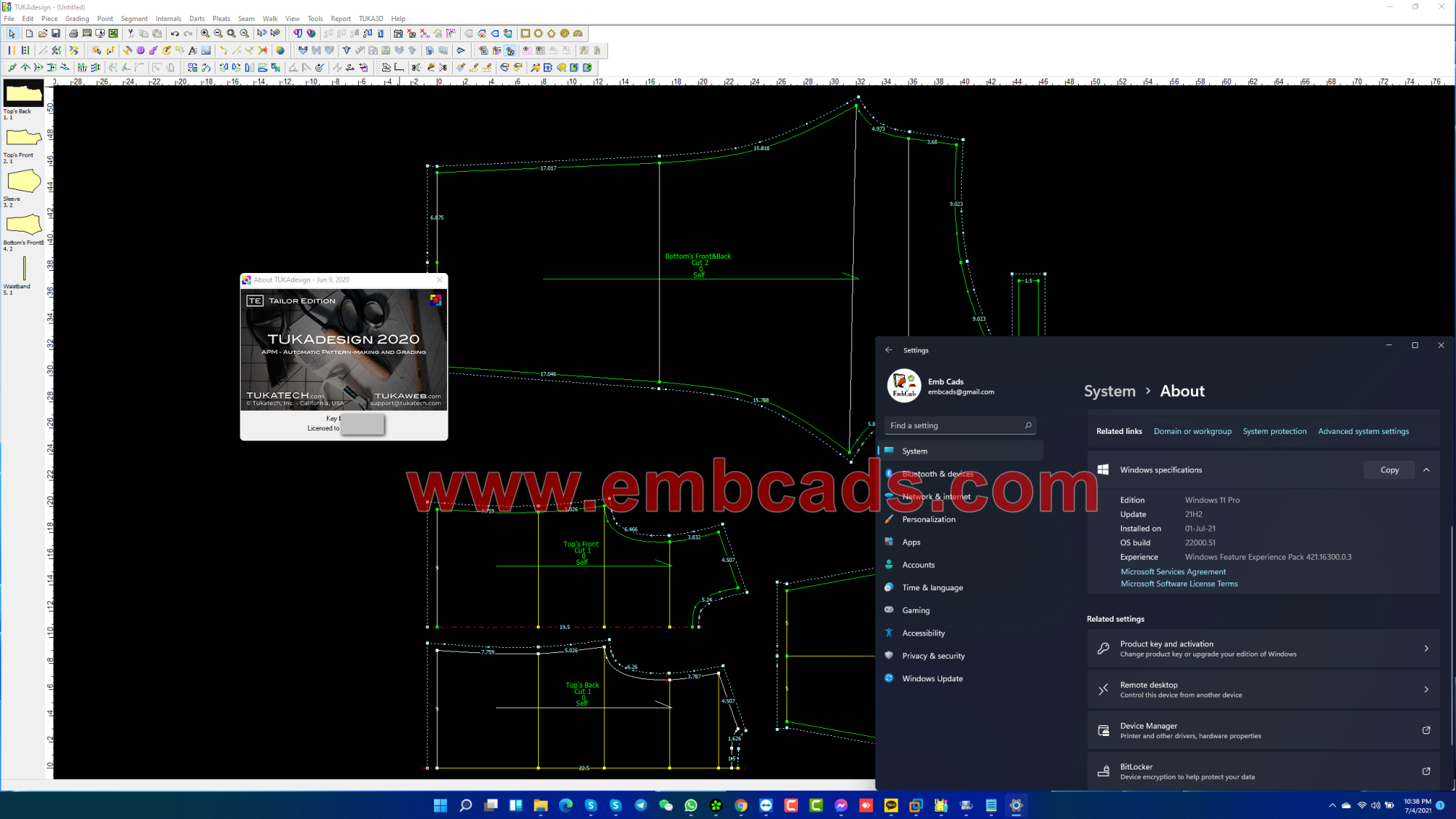This screenshot has width=1456, height=819.
Task: Collapse the Windows specifications section
Action: (x=1425, y=470)
